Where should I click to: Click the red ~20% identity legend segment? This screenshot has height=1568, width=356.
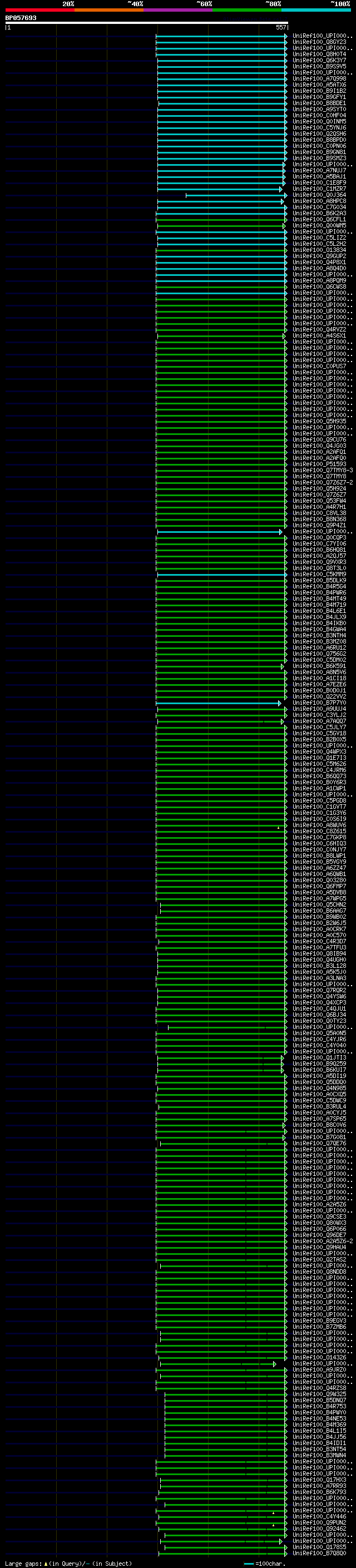39,10
